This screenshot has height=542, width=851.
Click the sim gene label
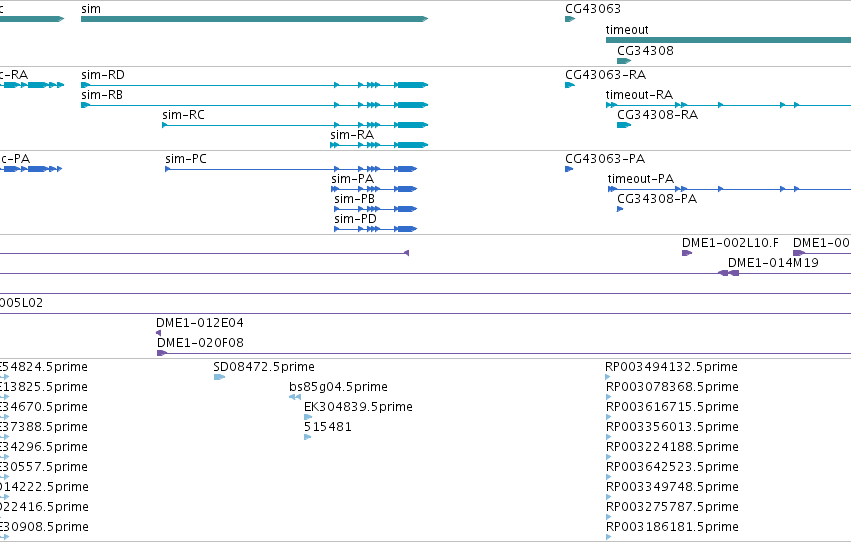point(91,9)
